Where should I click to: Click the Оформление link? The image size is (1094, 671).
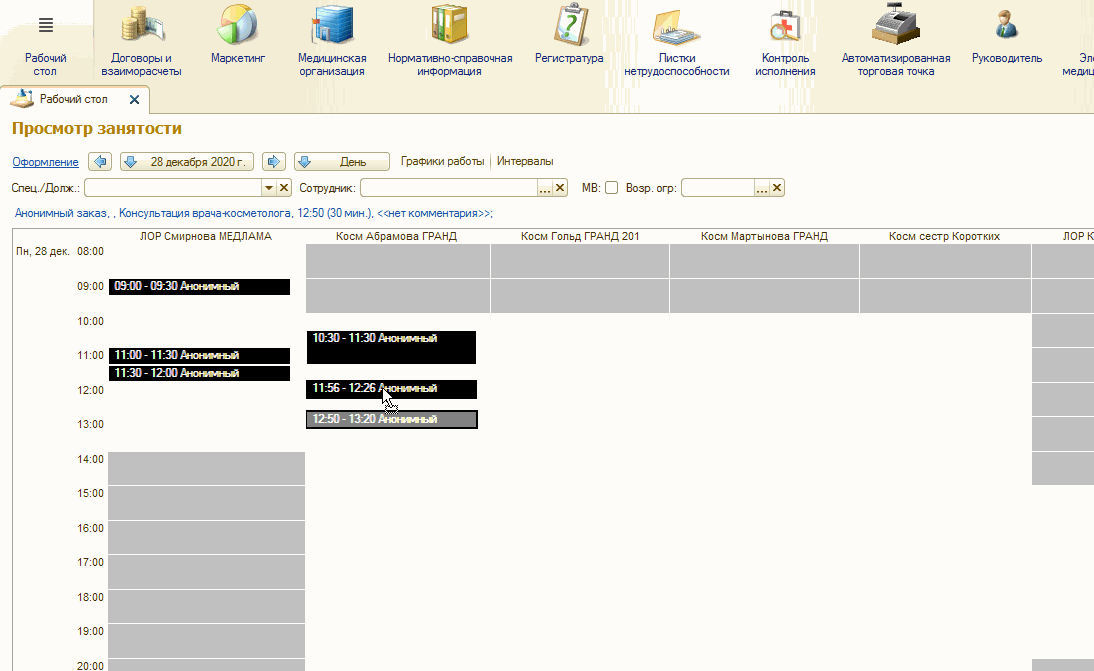[45, 162]
